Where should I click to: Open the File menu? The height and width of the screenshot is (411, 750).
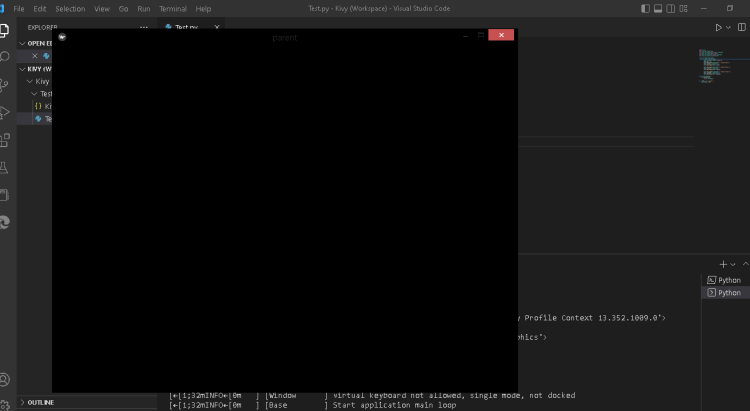[19, 9]
